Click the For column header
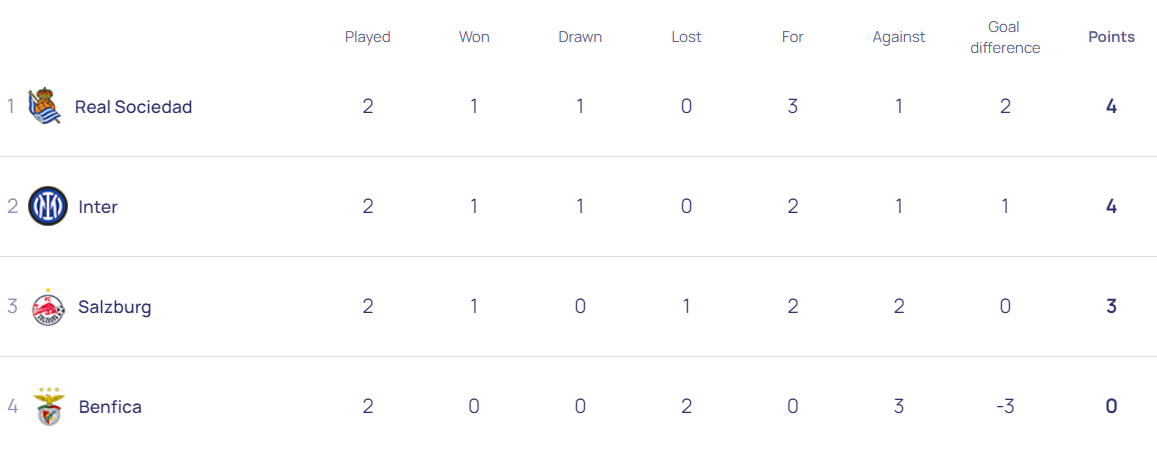This screenshot has width=1157, height=451. coord(792,37)
